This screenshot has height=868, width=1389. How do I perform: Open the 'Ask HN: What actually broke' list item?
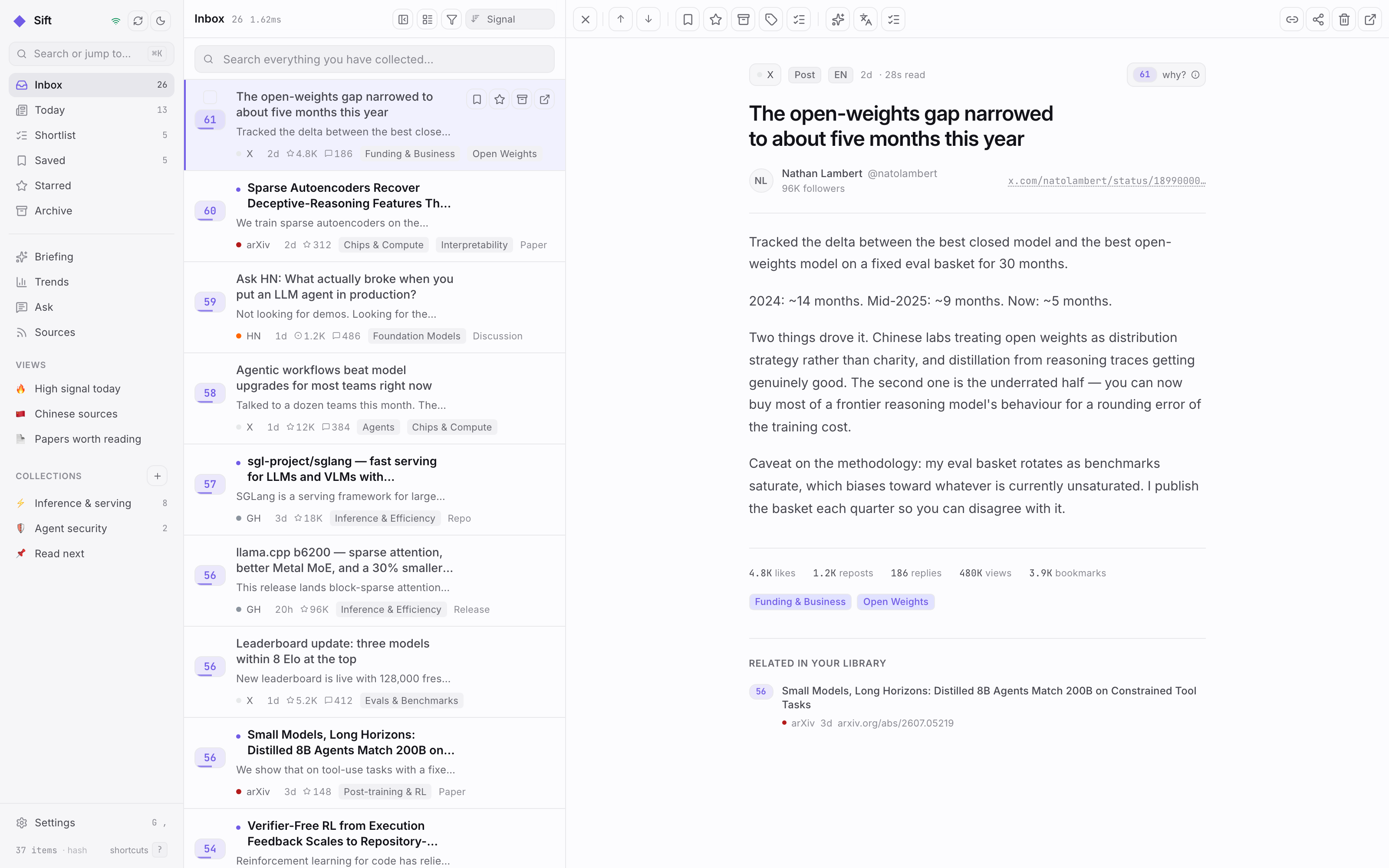click(374, 308)
